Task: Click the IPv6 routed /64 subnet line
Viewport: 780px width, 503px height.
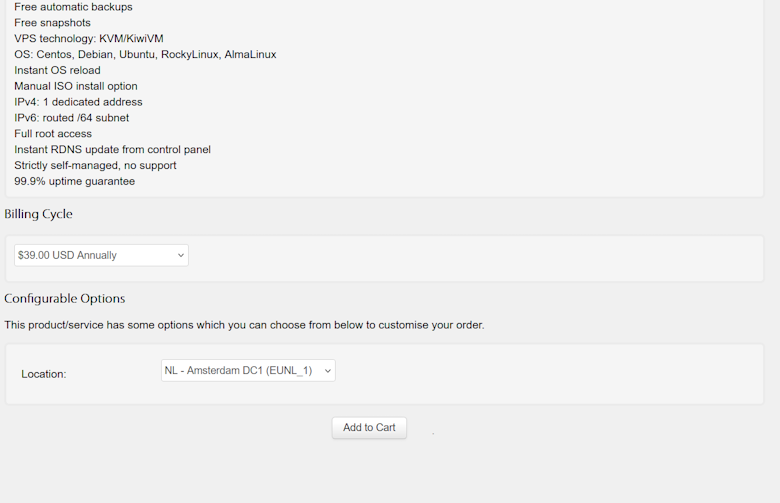Action: pyautogui.click(x=71, y=118)
